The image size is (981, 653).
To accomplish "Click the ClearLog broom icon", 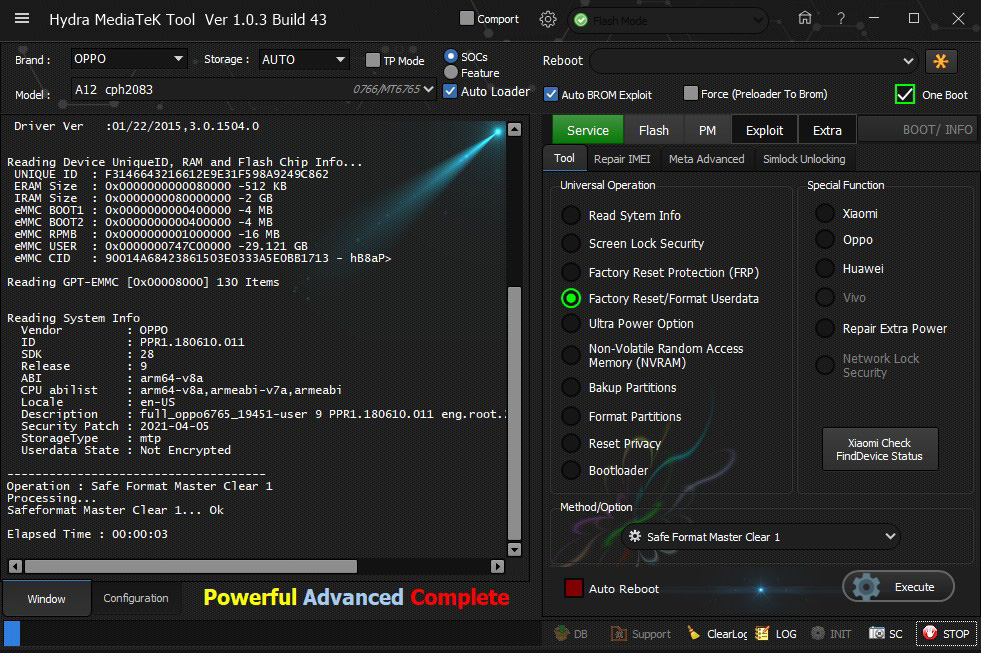I will [695, 634].
